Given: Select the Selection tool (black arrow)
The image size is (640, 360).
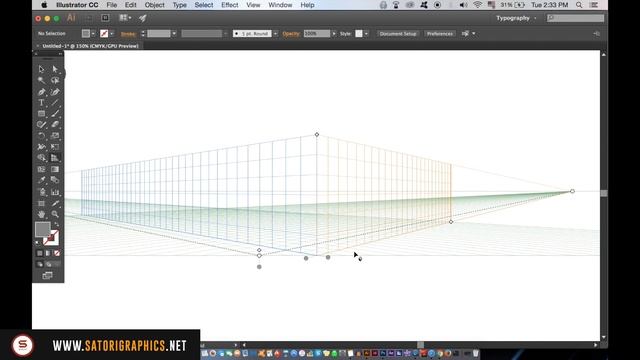Looking at the screenshot, I should [x=42, y=69].
